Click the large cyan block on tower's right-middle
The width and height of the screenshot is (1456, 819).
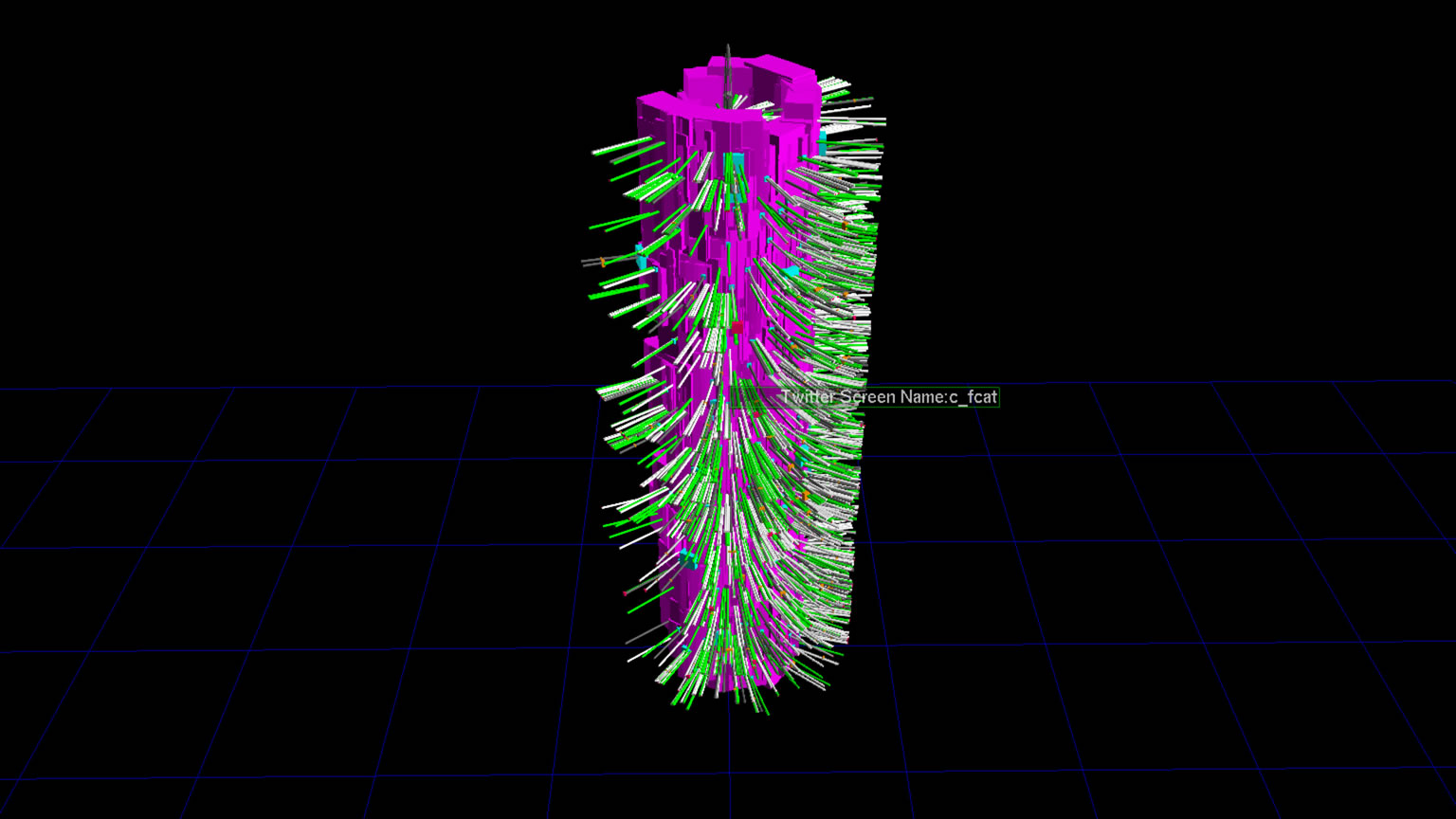coord(791,273)
